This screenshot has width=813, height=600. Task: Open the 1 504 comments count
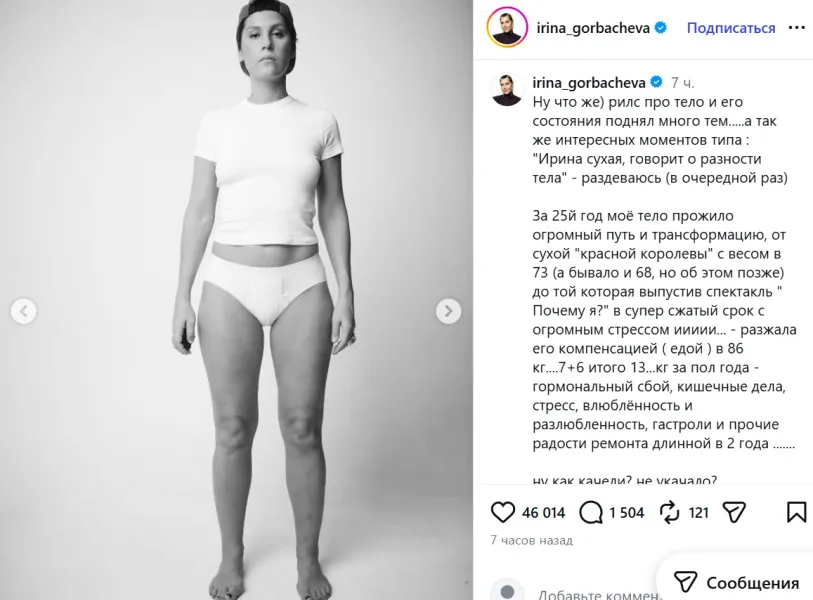click(626, 513)
